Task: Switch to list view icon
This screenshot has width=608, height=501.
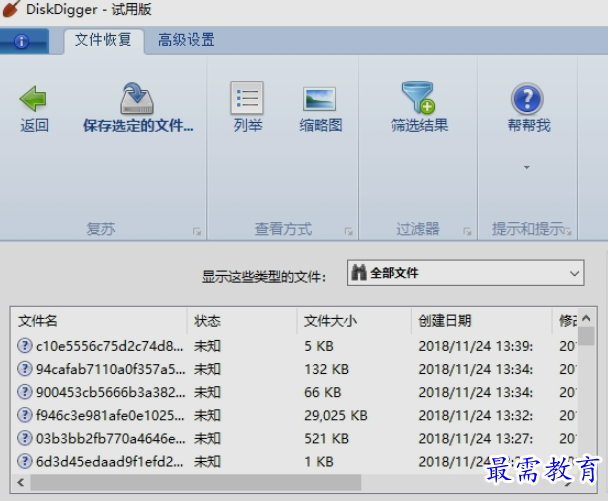Action: (247, 98)
